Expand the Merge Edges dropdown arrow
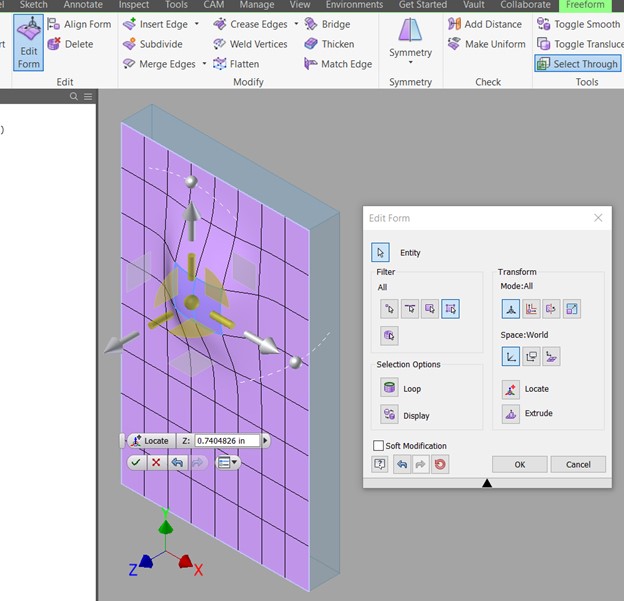 click(204, 64)
